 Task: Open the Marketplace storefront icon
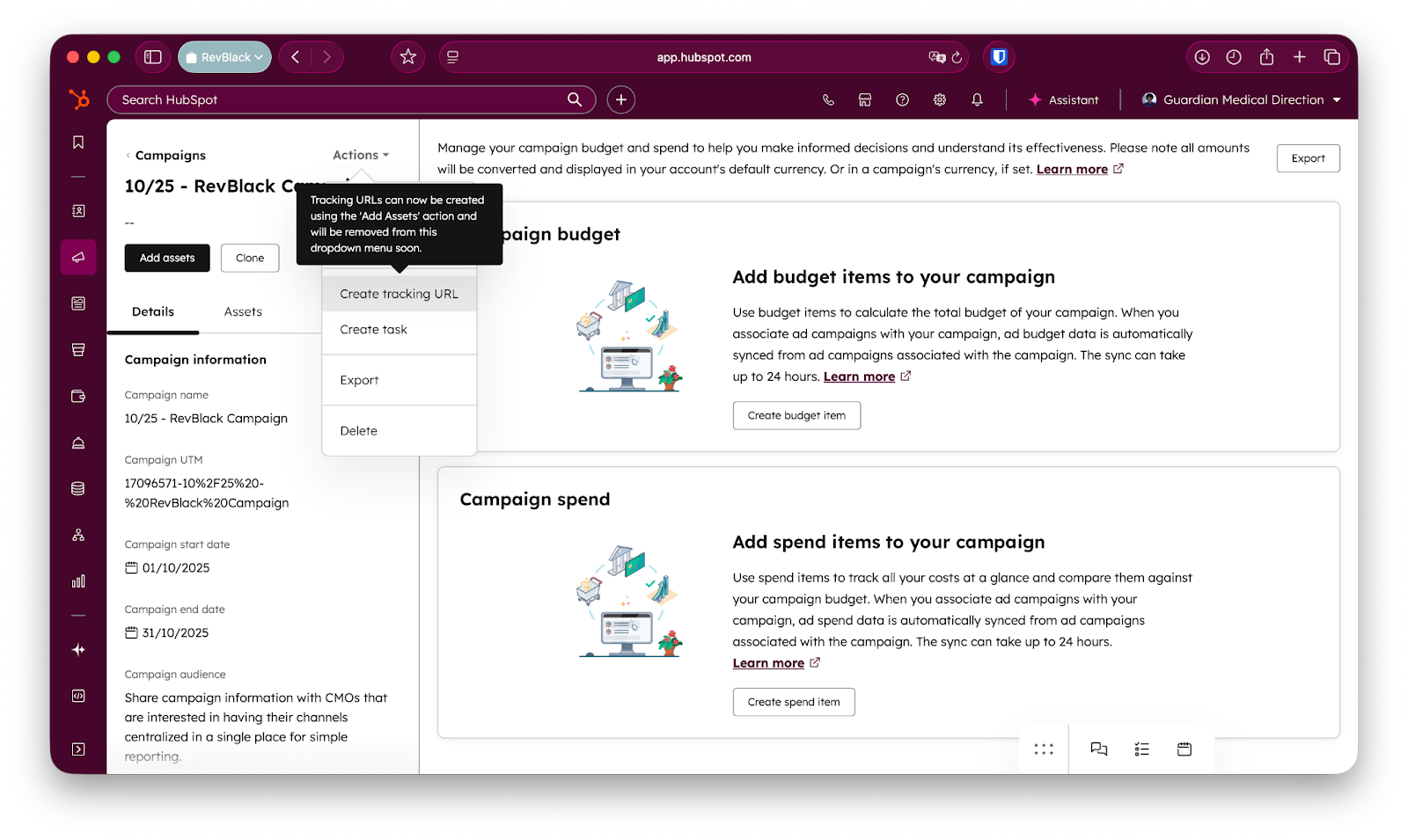pos(865,100)
